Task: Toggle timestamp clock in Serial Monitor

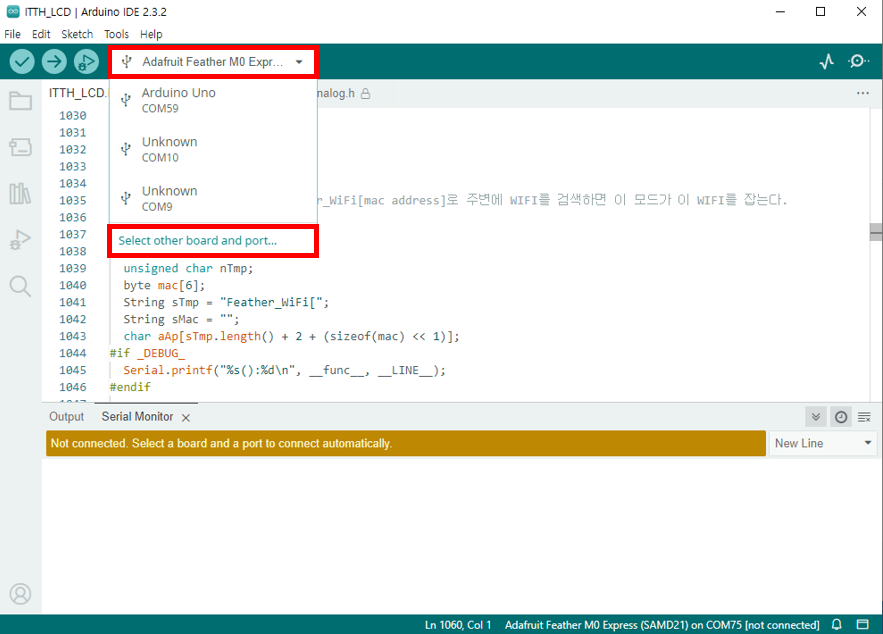Action: pos(841,417)
